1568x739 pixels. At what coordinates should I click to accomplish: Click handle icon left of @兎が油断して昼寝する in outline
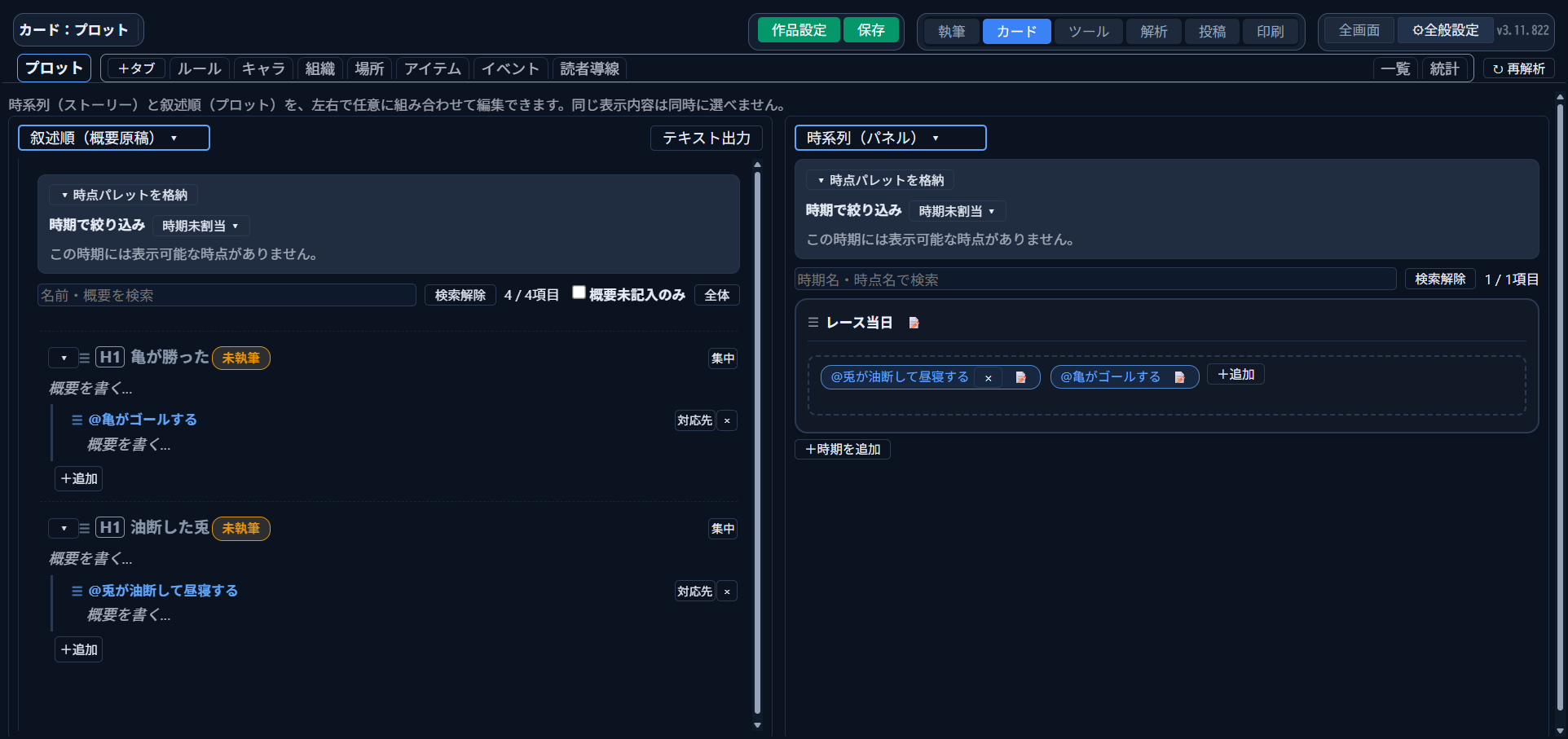77,591
